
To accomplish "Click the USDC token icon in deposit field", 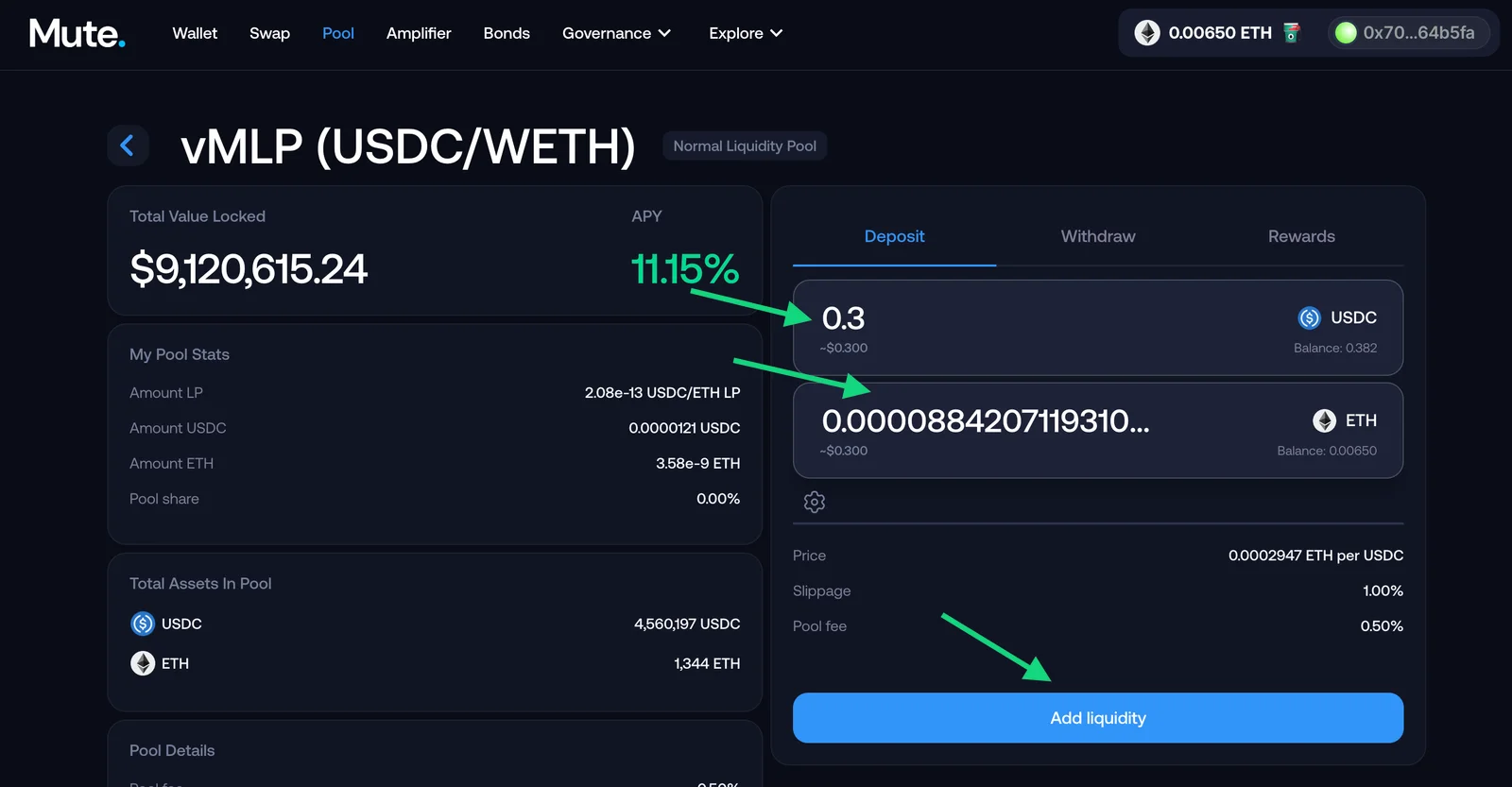I will [1309, 317].
